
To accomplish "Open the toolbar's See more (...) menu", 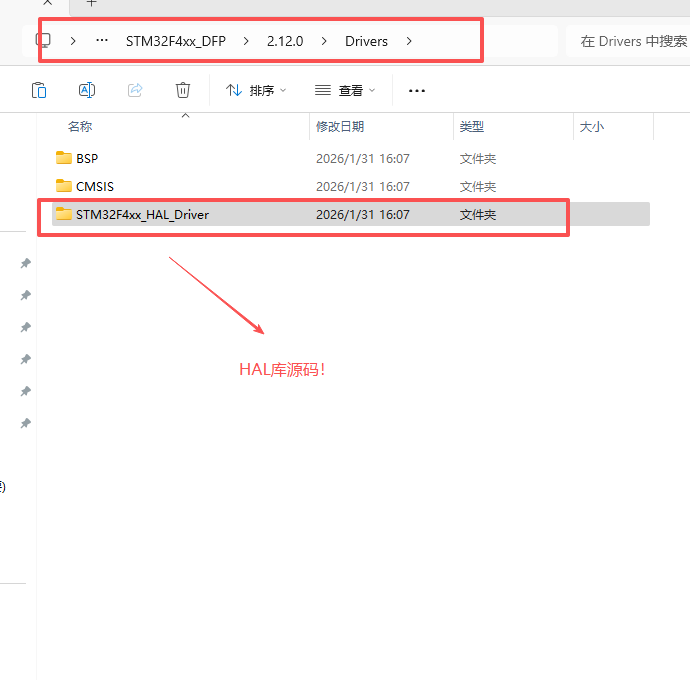I will coord(417,90).
